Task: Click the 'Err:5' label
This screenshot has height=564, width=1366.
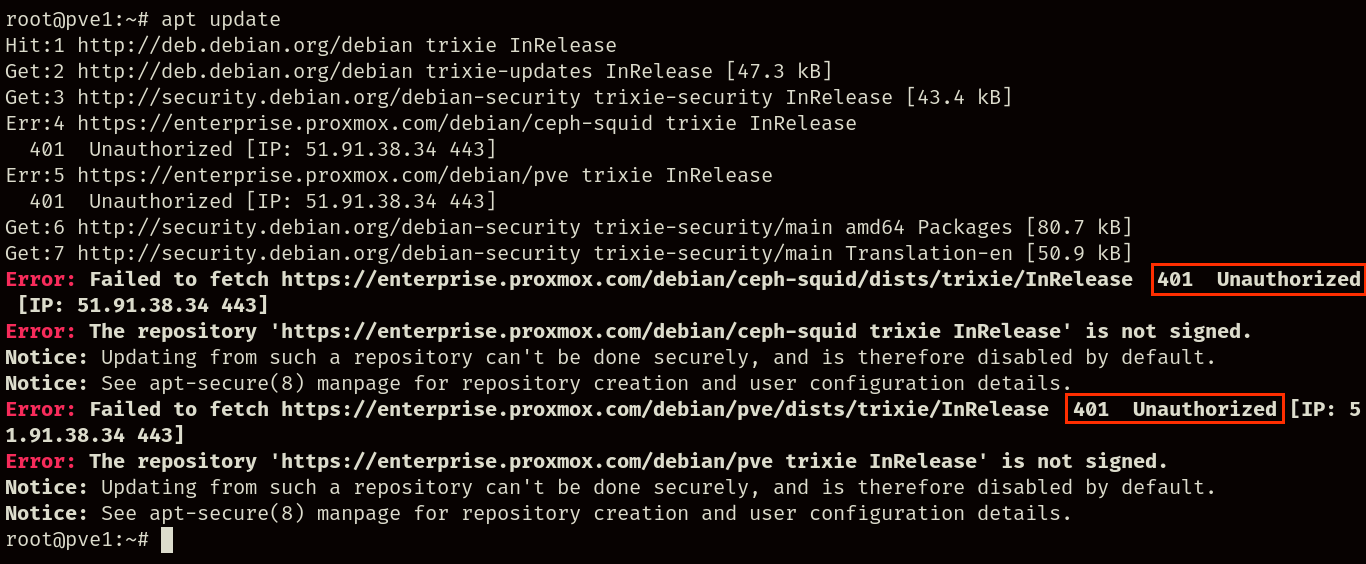Action: (x=35, y=176)
